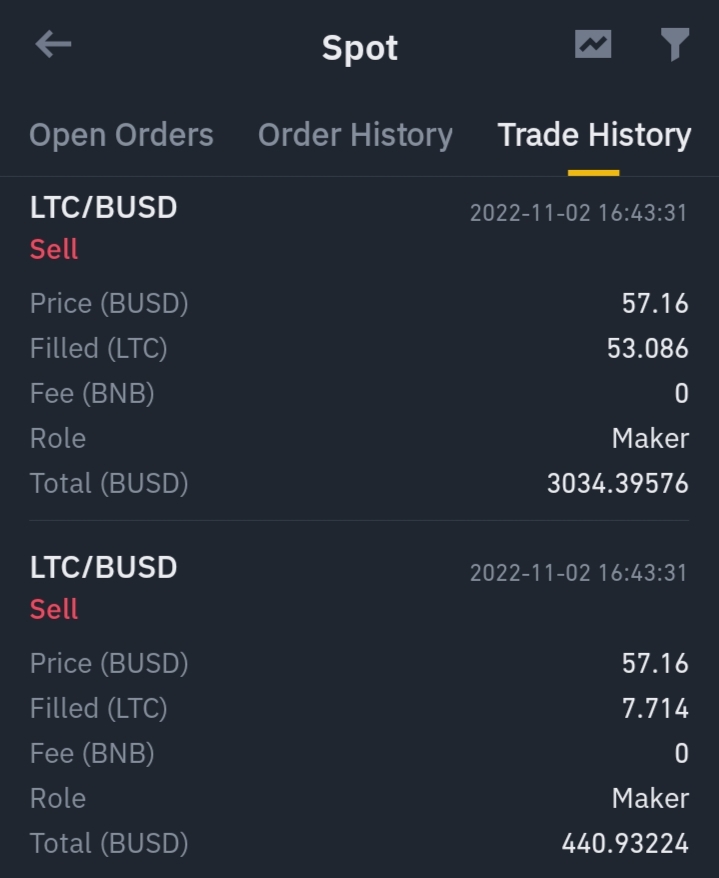Click filled amount 53.086 LTC
Image resolution: width=719 pixels, height=878 pixels.
tap(648, 348)
